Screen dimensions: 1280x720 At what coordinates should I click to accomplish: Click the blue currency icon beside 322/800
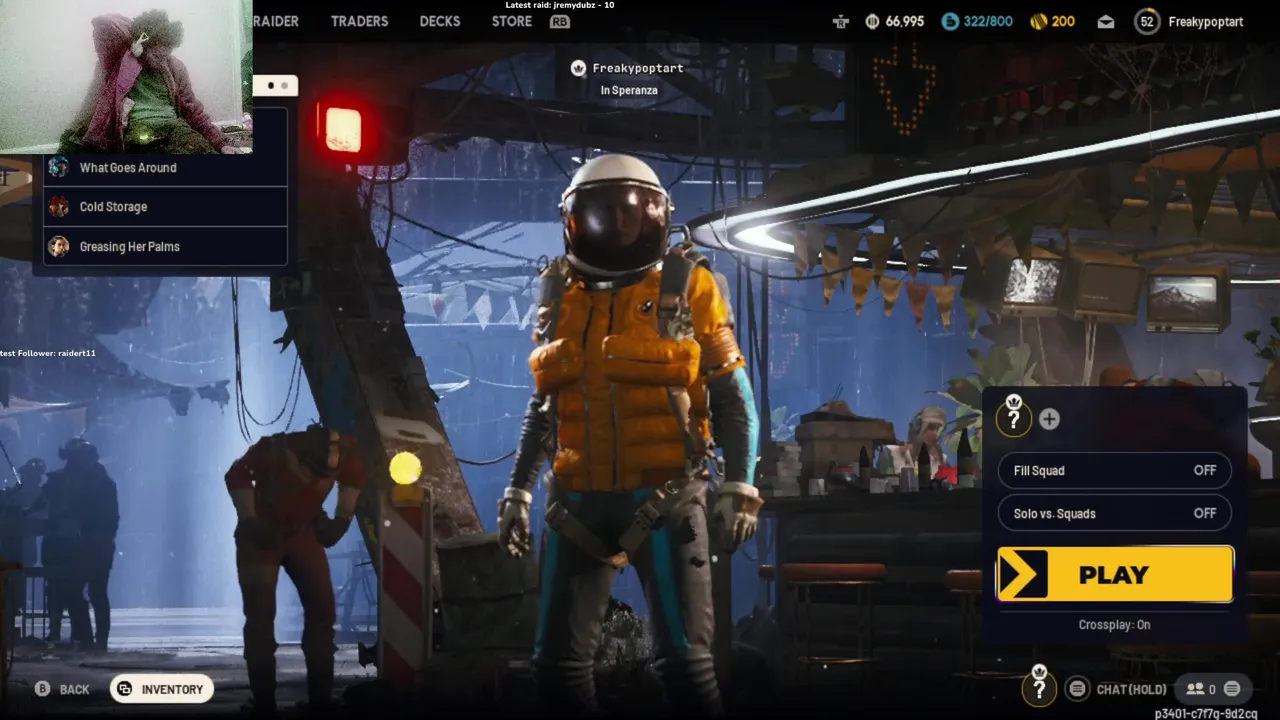tap(950, 21)
